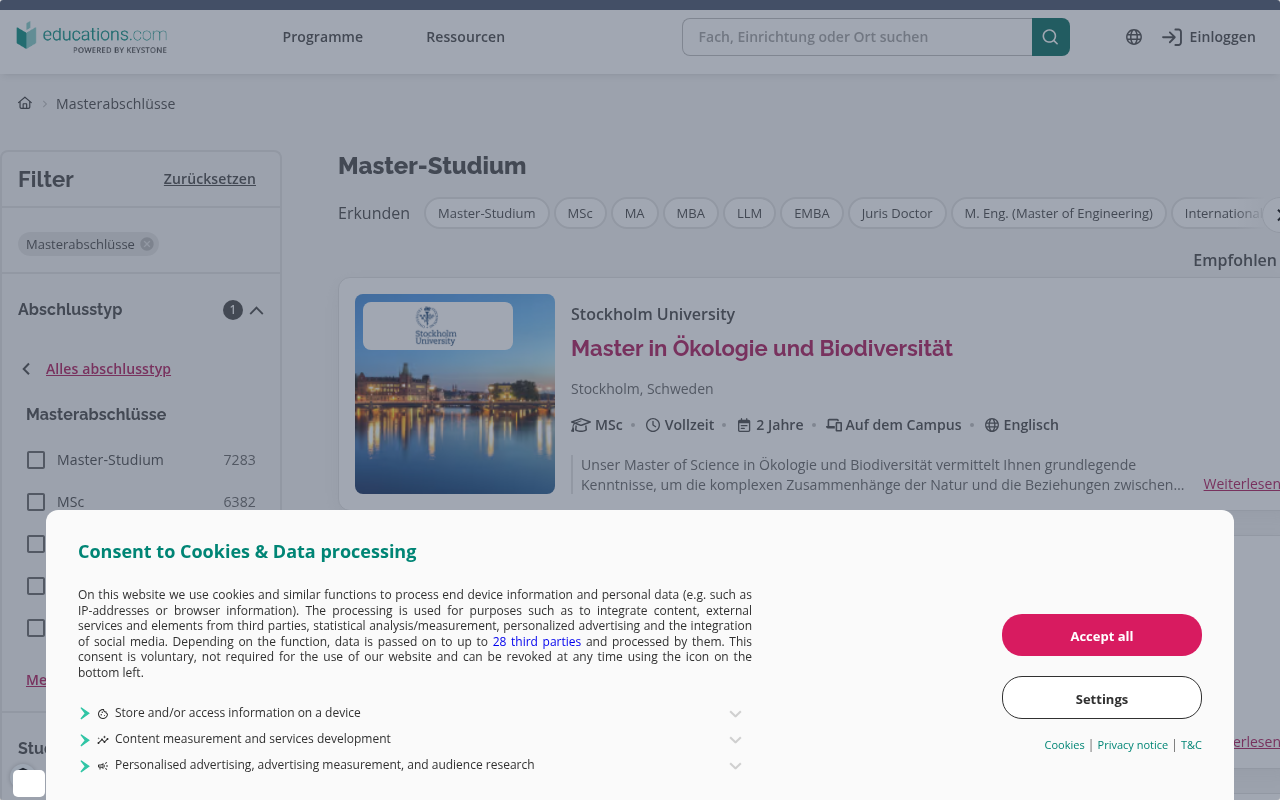Click the calendar icon beside 2 Jahre
This screenshot has height=800, width=1280.
tap(744, 425)
